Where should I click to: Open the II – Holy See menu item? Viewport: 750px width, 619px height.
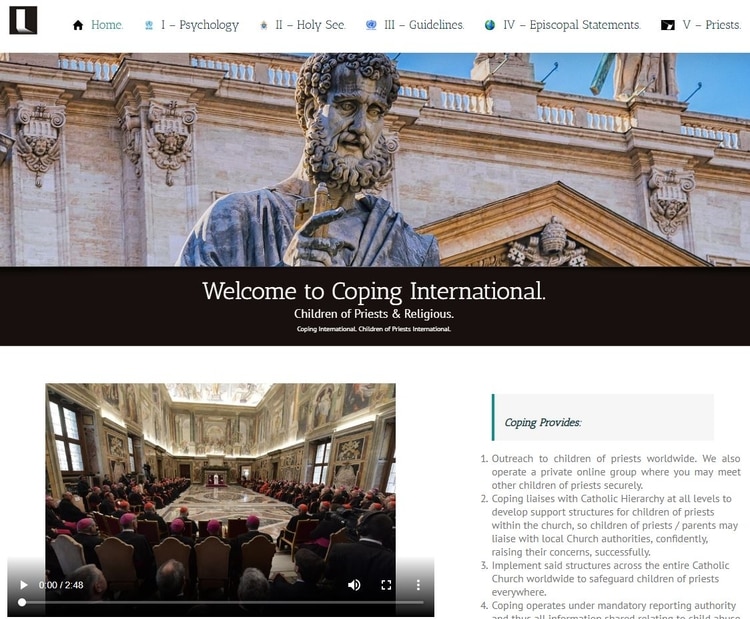tap(310, 25)
